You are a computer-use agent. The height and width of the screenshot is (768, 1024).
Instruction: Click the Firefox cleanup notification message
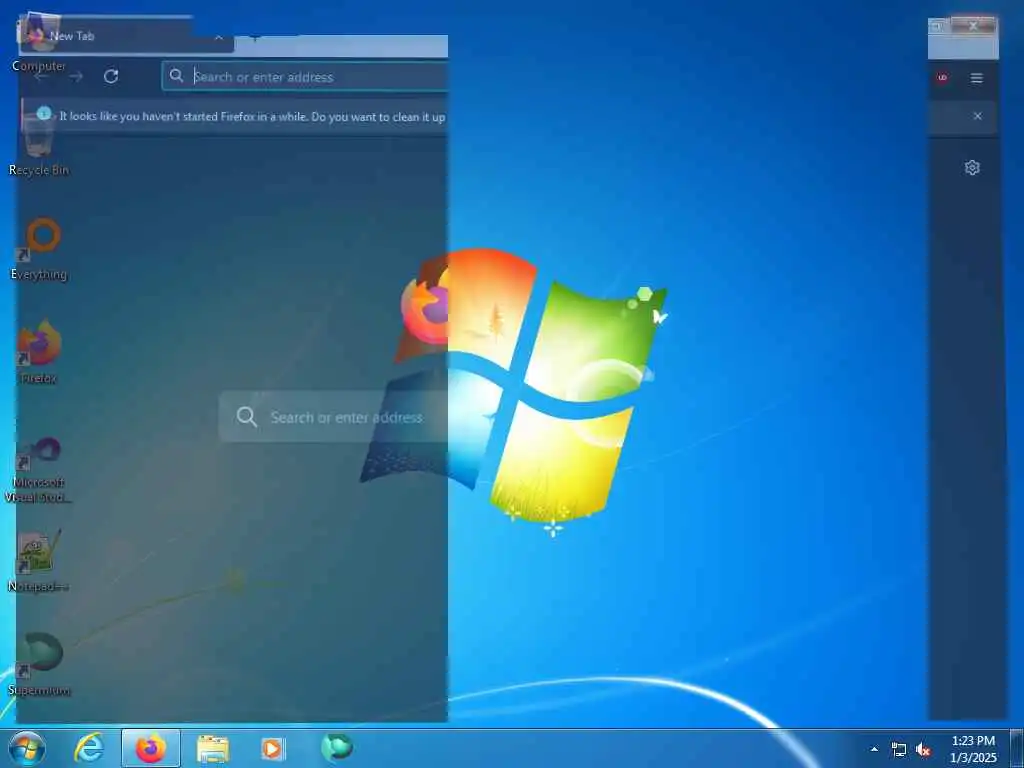252,117
